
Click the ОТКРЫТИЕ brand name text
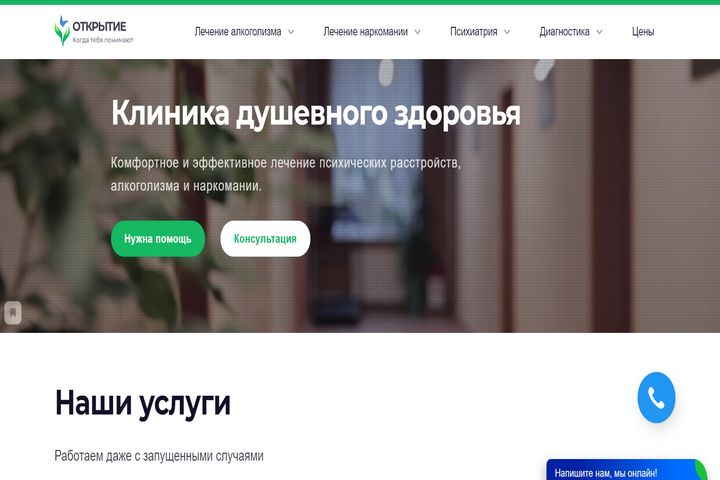[99, 26]
